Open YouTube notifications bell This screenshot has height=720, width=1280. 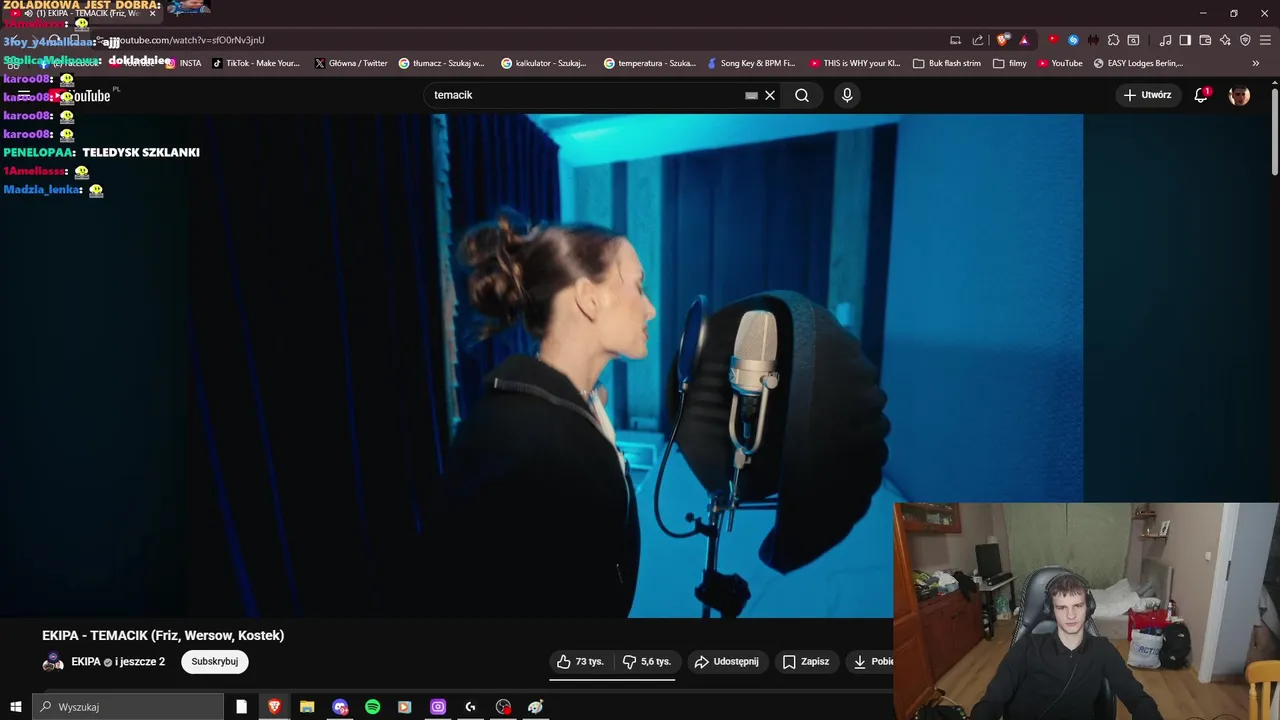[1201, 95]
